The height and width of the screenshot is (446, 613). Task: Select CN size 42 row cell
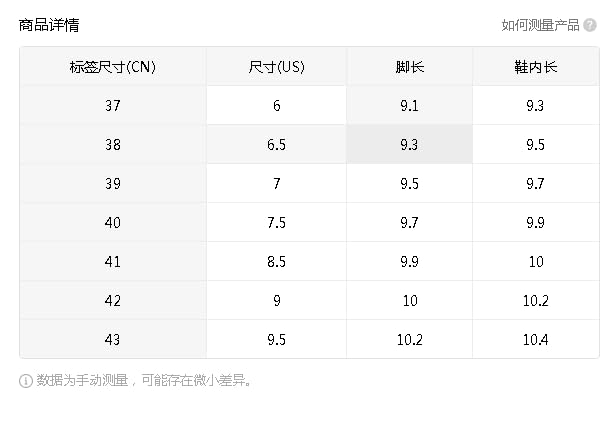[x=113, y=301]
